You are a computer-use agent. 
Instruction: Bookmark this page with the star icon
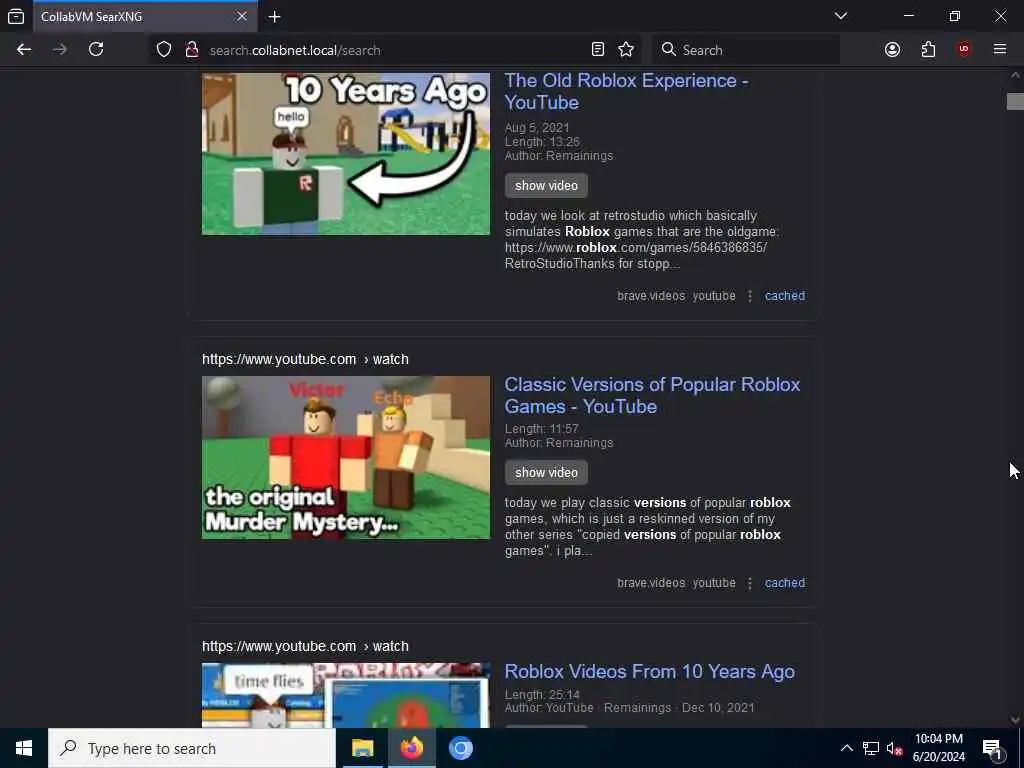(626, 50)
